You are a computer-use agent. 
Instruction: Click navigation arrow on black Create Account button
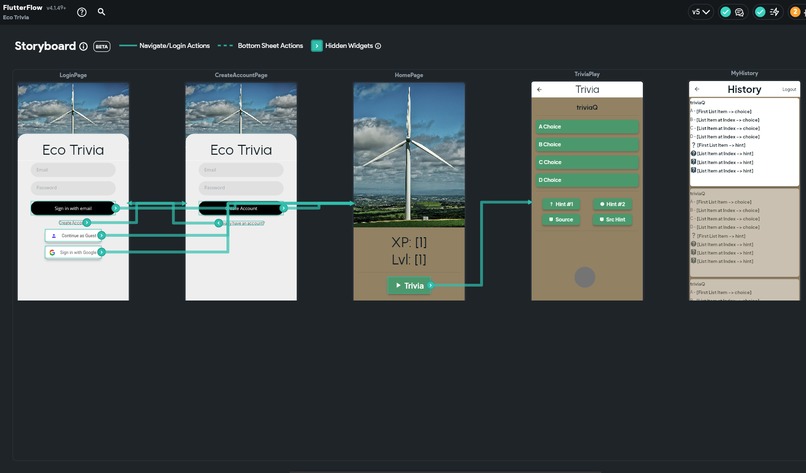tap(283, 208)
